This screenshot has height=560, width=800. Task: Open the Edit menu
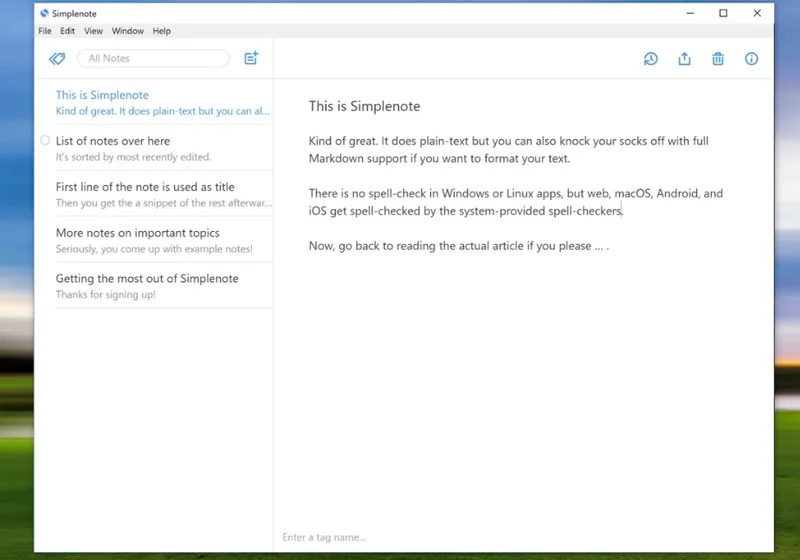(x=67, y=31)
